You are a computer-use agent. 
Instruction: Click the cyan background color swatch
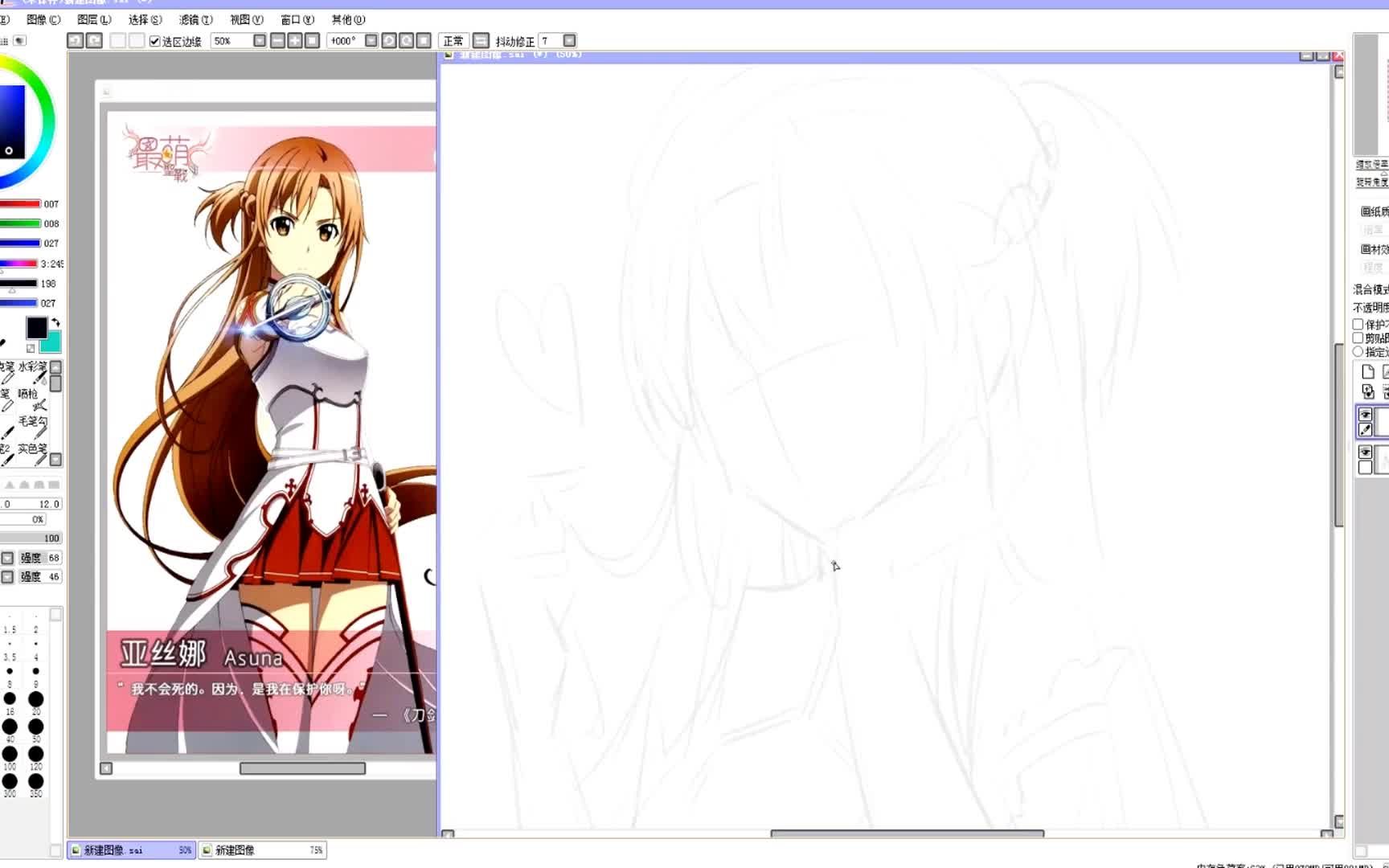pos(51,343)
